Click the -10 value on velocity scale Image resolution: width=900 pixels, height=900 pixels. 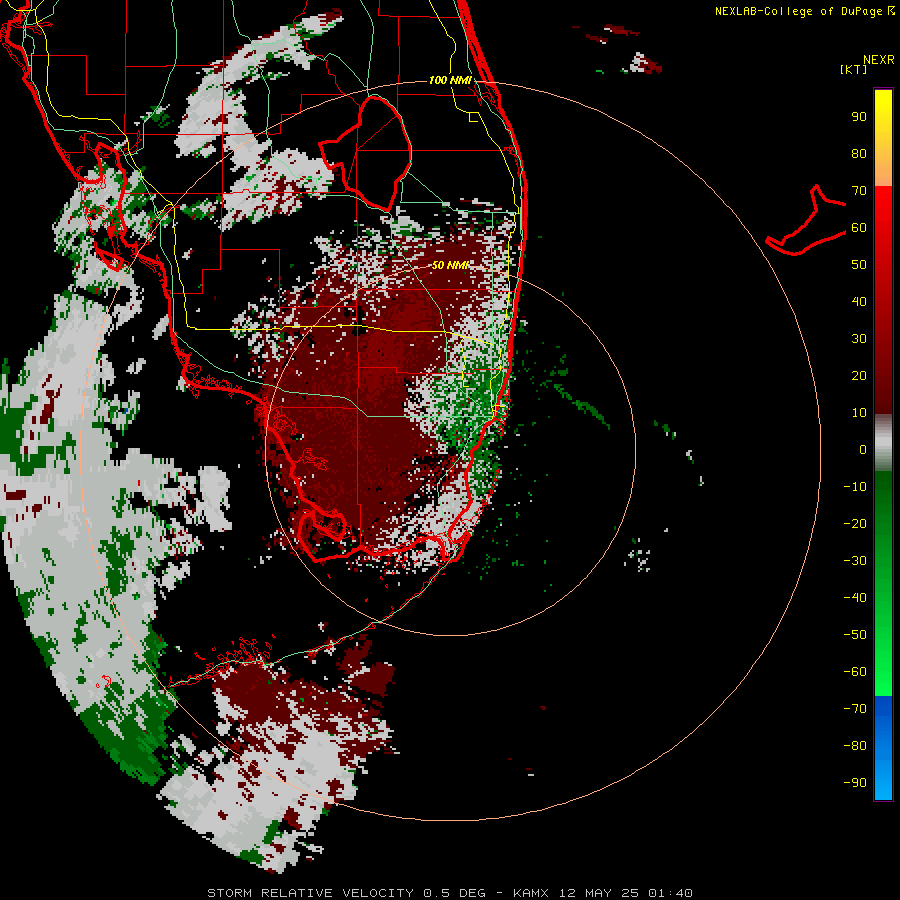[855, 487]
